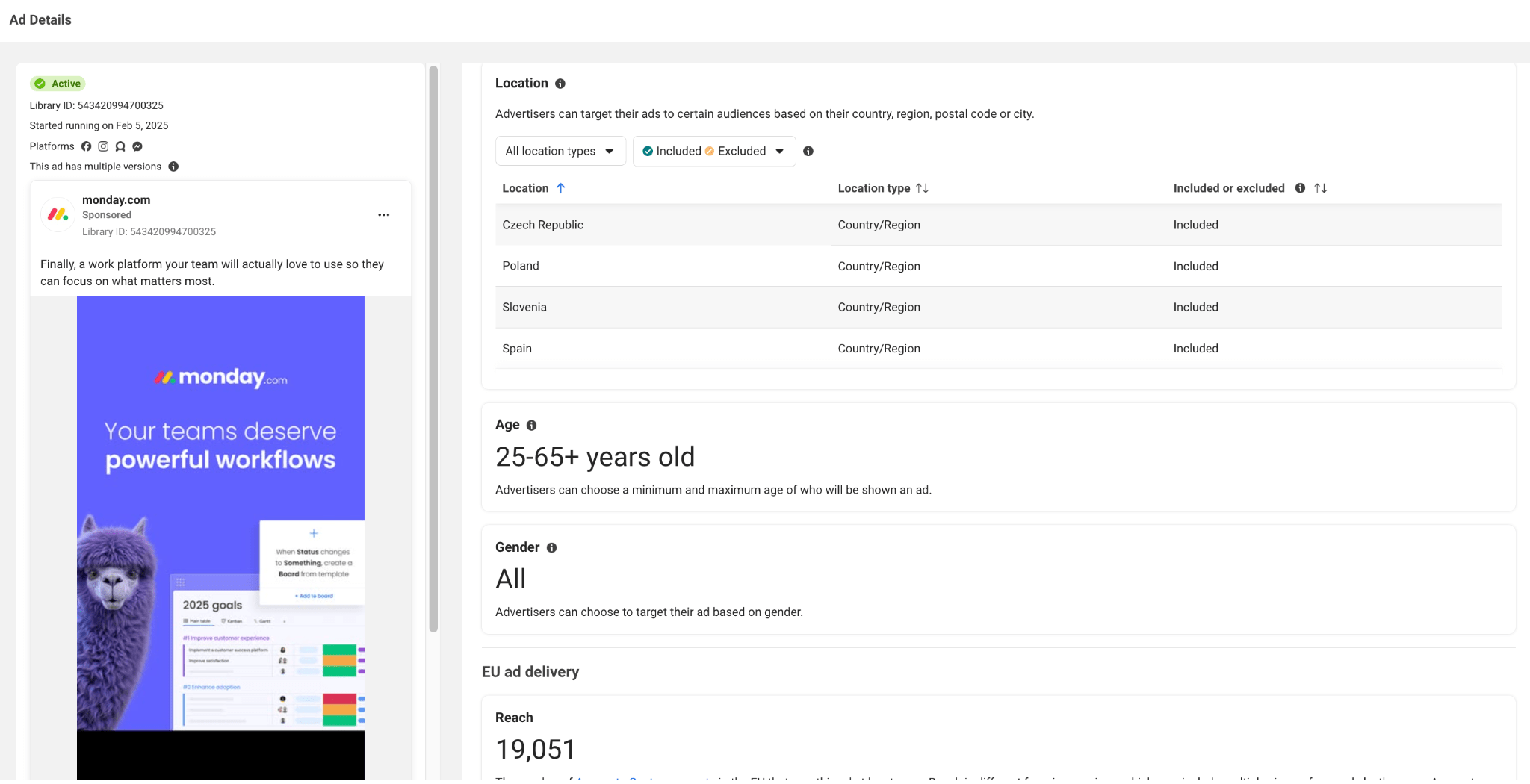Toggle sorting on the Included or excluded column
The image size is (1530, 784).
[x=1321, y=188]
